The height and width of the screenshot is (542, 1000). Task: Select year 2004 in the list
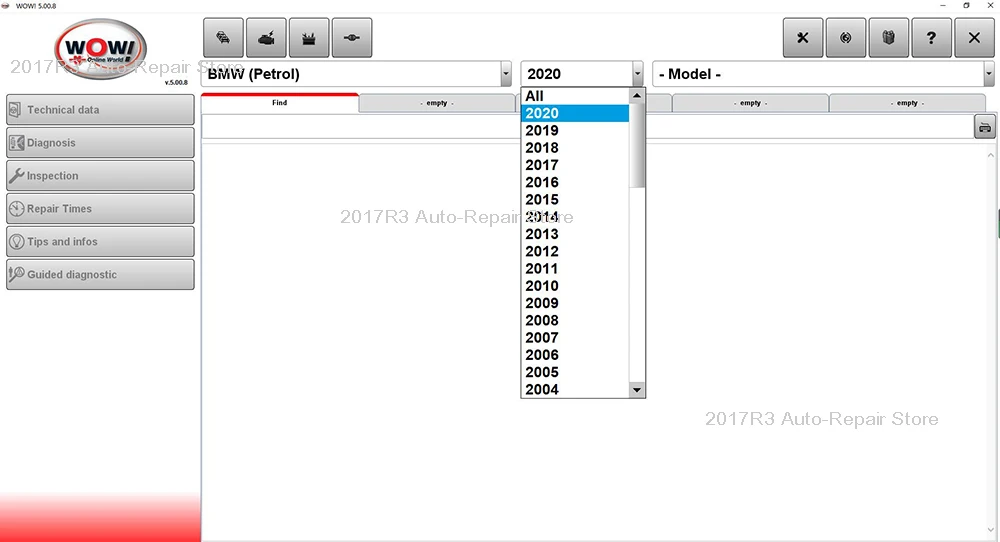[x=575, y=389]
